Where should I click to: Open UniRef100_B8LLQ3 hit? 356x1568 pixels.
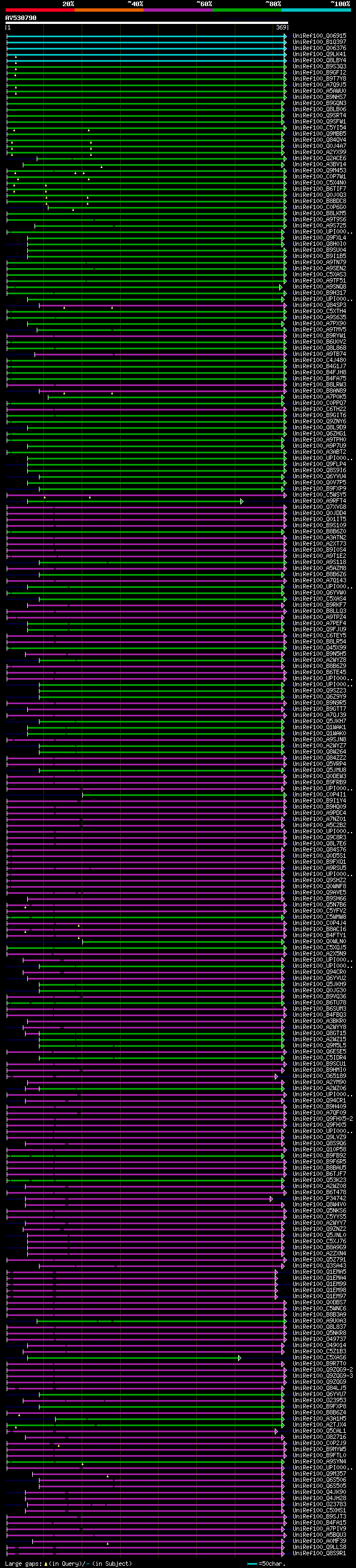319,611
